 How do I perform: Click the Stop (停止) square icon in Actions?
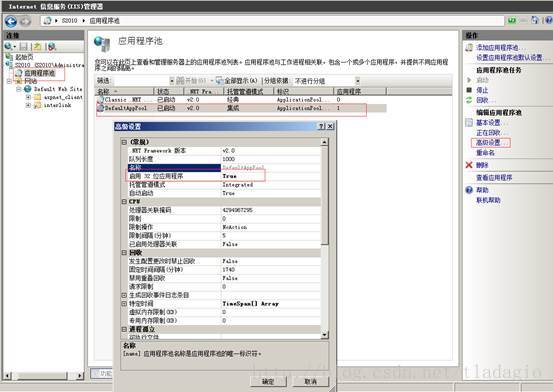469,90
